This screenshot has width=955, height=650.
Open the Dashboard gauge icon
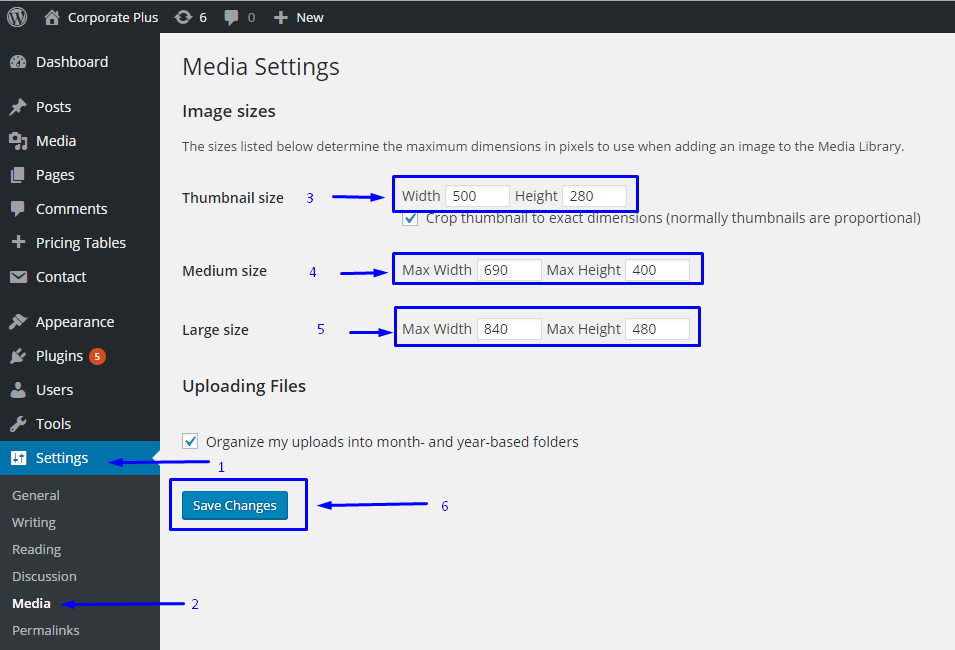click(18, 62)
